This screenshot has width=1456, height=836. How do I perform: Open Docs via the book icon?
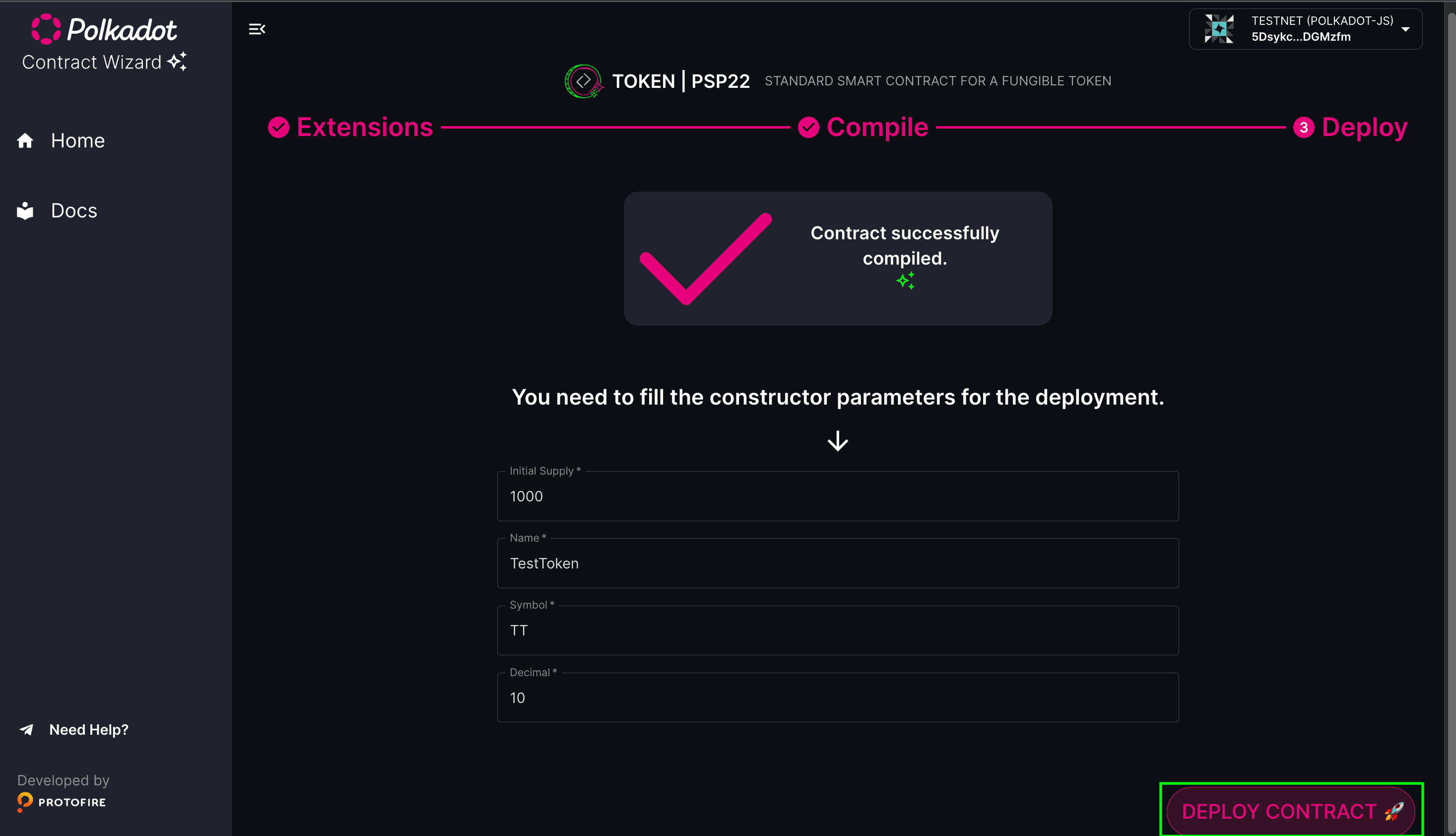pos(25,210)
